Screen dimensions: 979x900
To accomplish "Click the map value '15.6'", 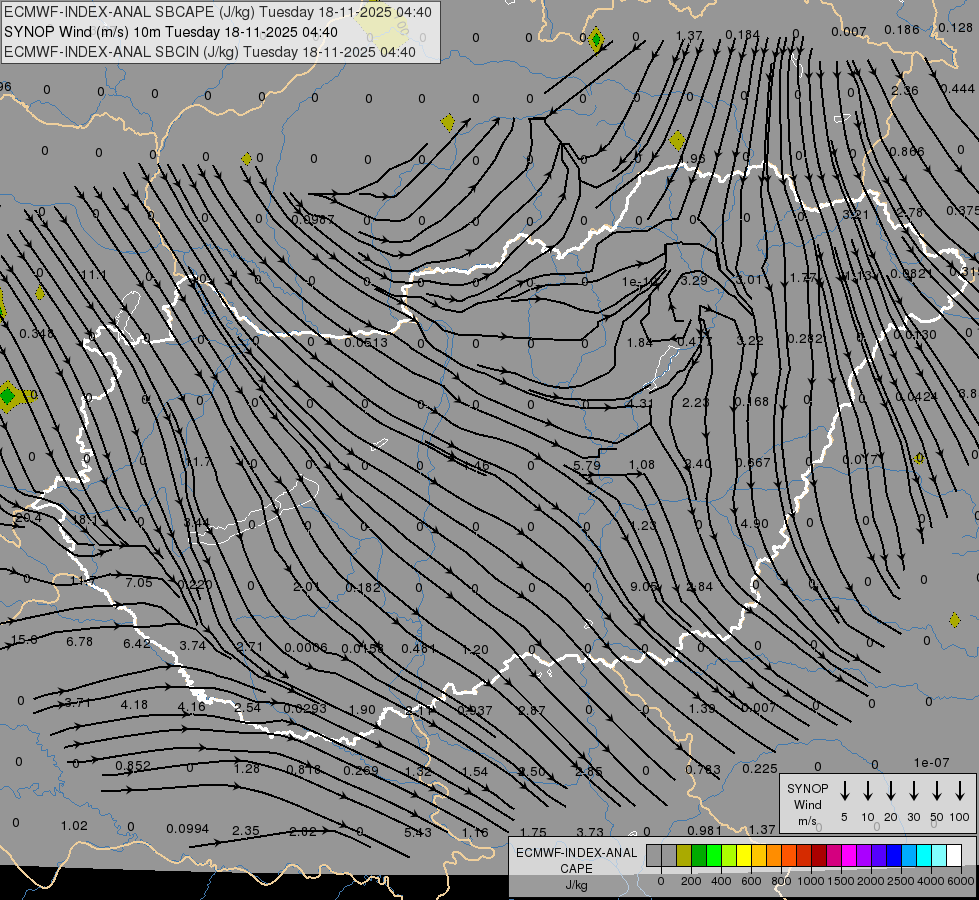I will click(24, 640).
